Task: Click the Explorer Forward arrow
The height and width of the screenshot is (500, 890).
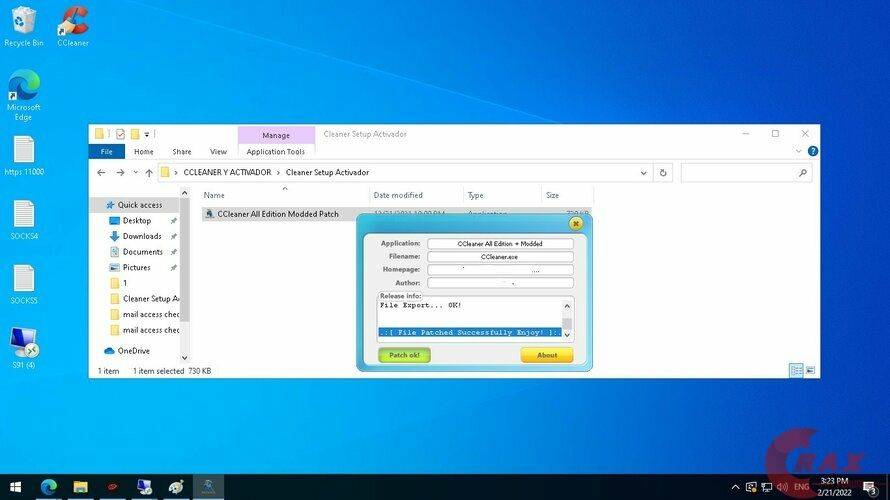Action: [x=120, y=173]
